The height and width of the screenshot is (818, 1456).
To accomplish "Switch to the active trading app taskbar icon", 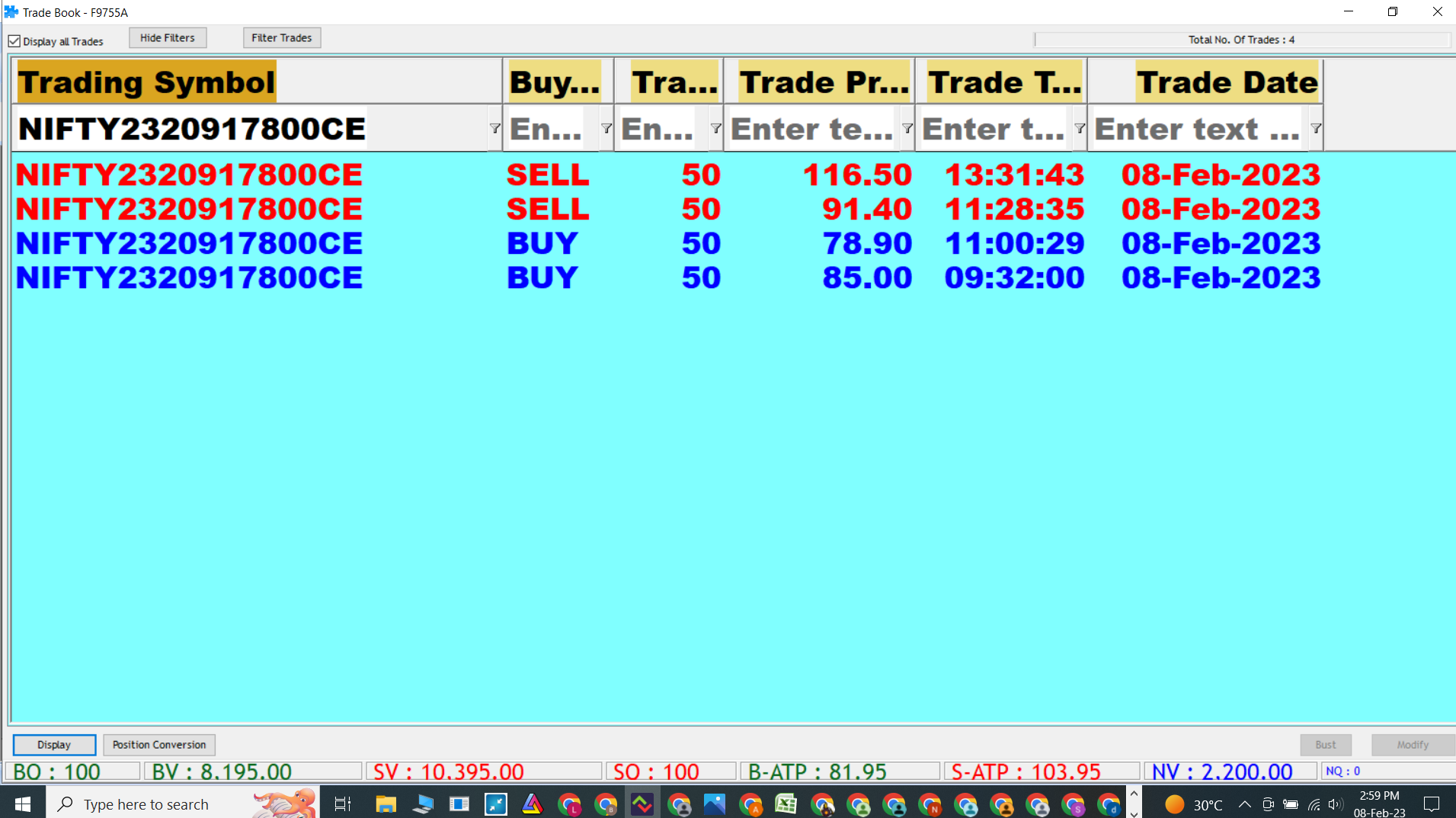I will 642,804.
